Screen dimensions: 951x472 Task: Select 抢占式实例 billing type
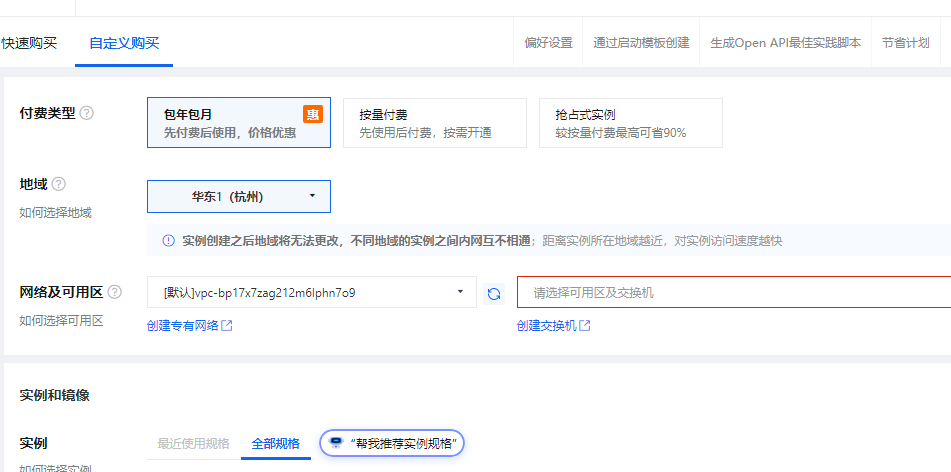click(x=630, y=123)
